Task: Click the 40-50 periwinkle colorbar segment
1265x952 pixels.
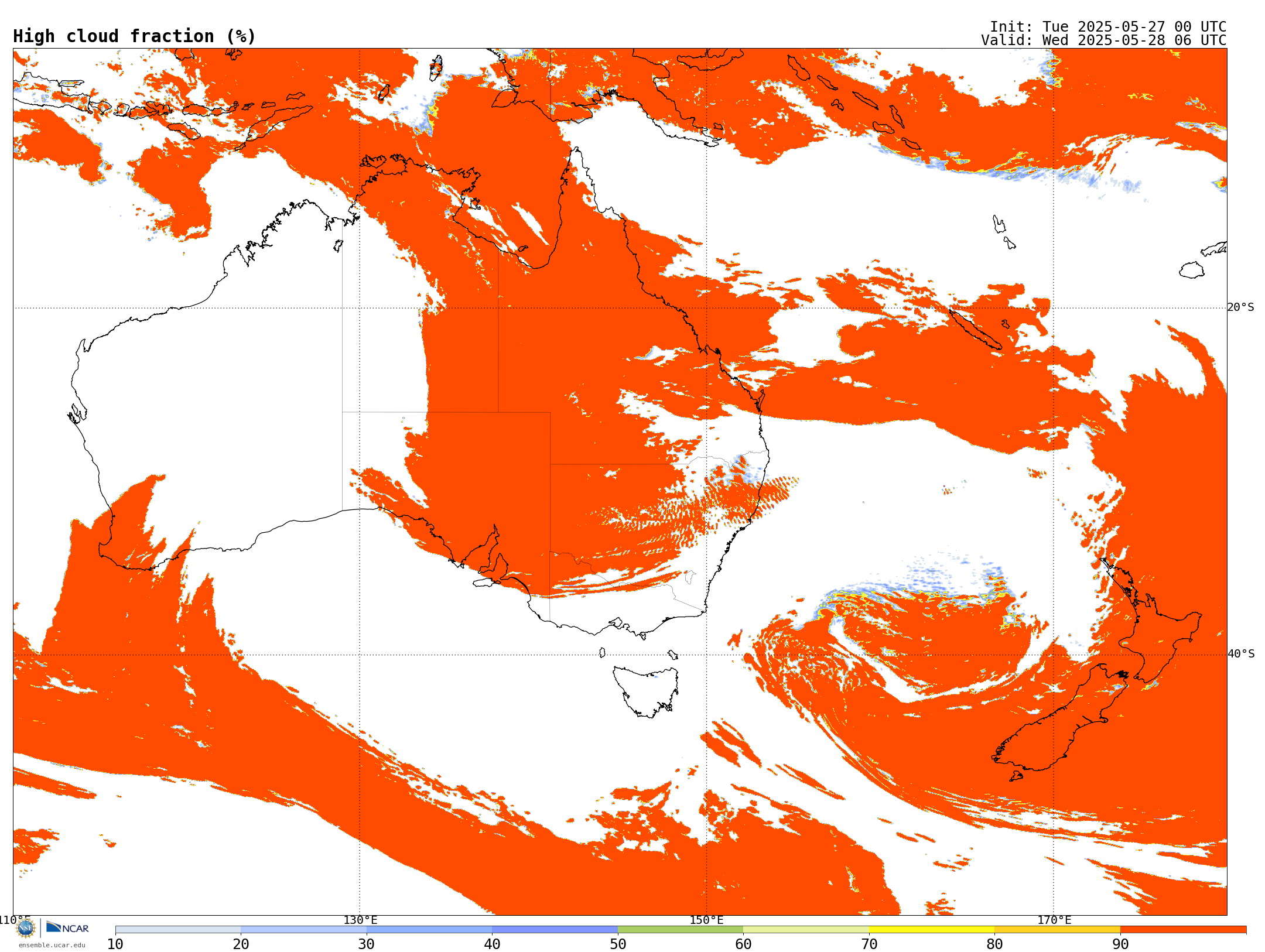Action: click(x=555, y=930)
